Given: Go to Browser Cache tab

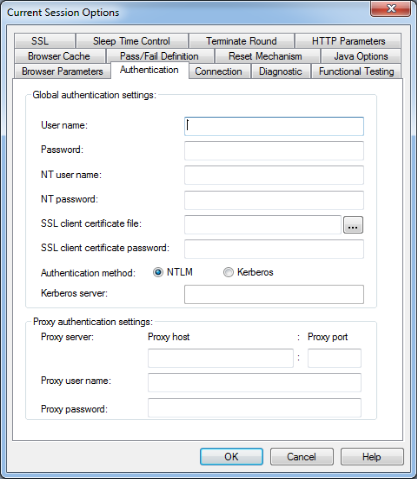Looking at the screenshot, I should (x=59, y=56).
